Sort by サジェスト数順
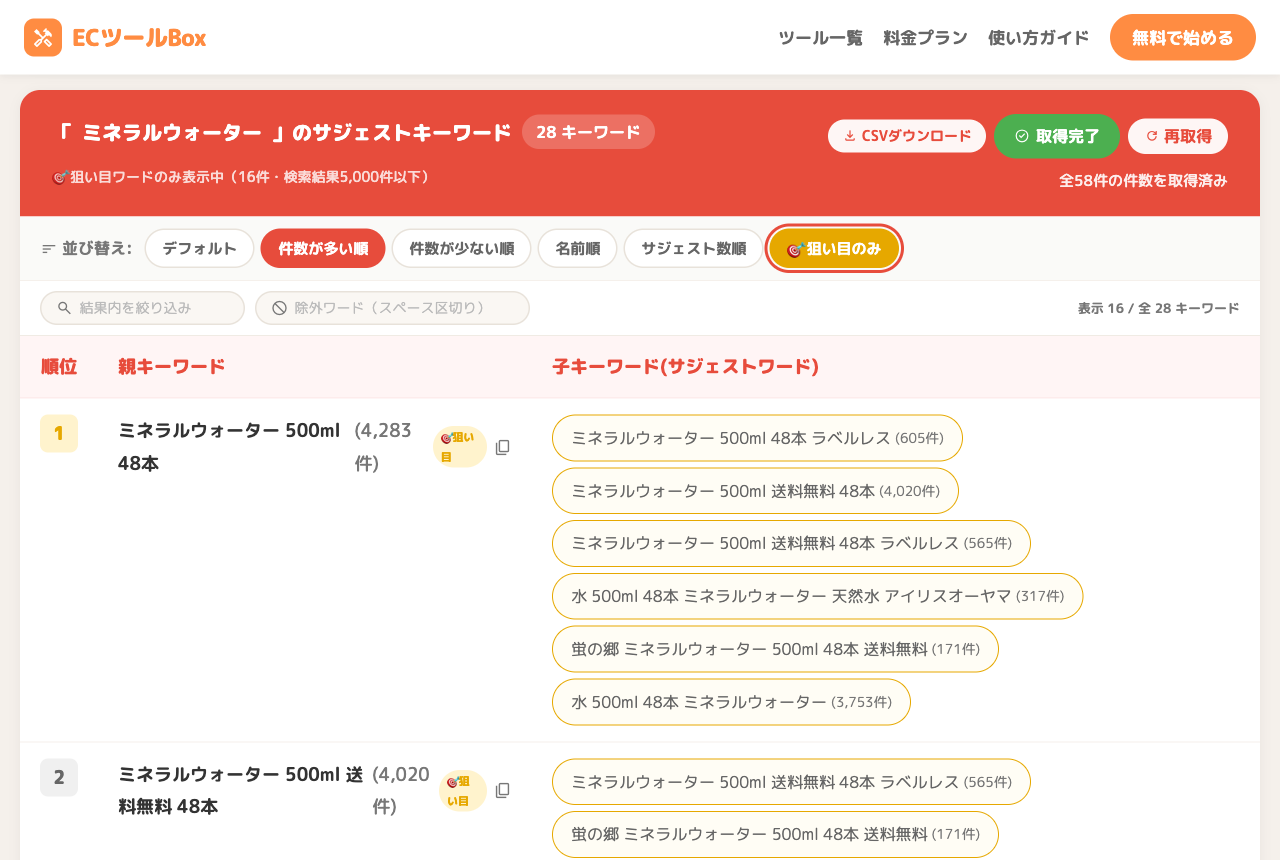Viewport: 1280px width, 860px height. pyautogui.click(x=693, y=249)
